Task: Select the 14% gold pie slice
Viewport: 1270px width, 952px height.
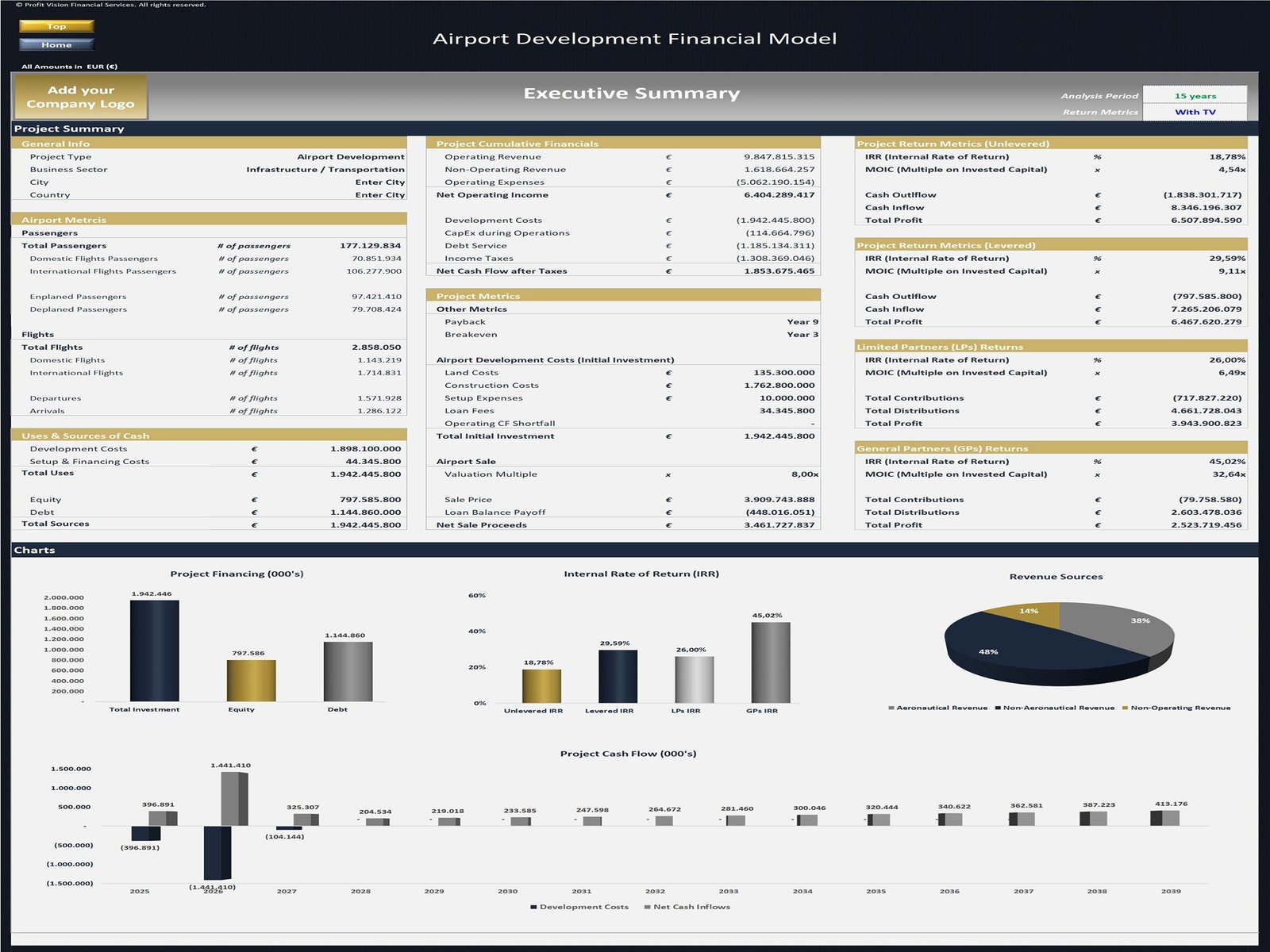Action: pyautogui.click(x=1032, y=613)
